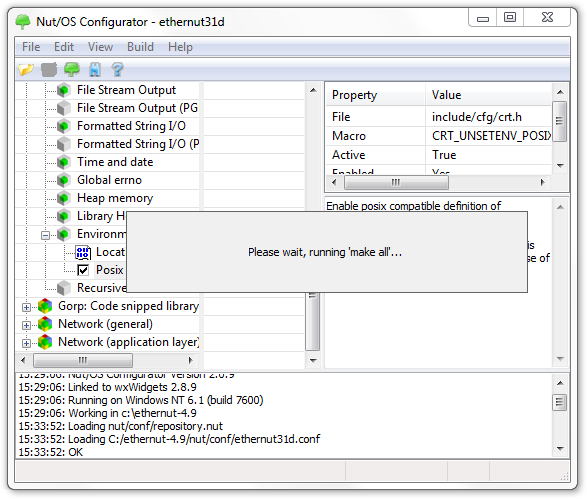Click the green cube beside Environm
The height and width of the screenshot is (499, 587).
[64, 234]
